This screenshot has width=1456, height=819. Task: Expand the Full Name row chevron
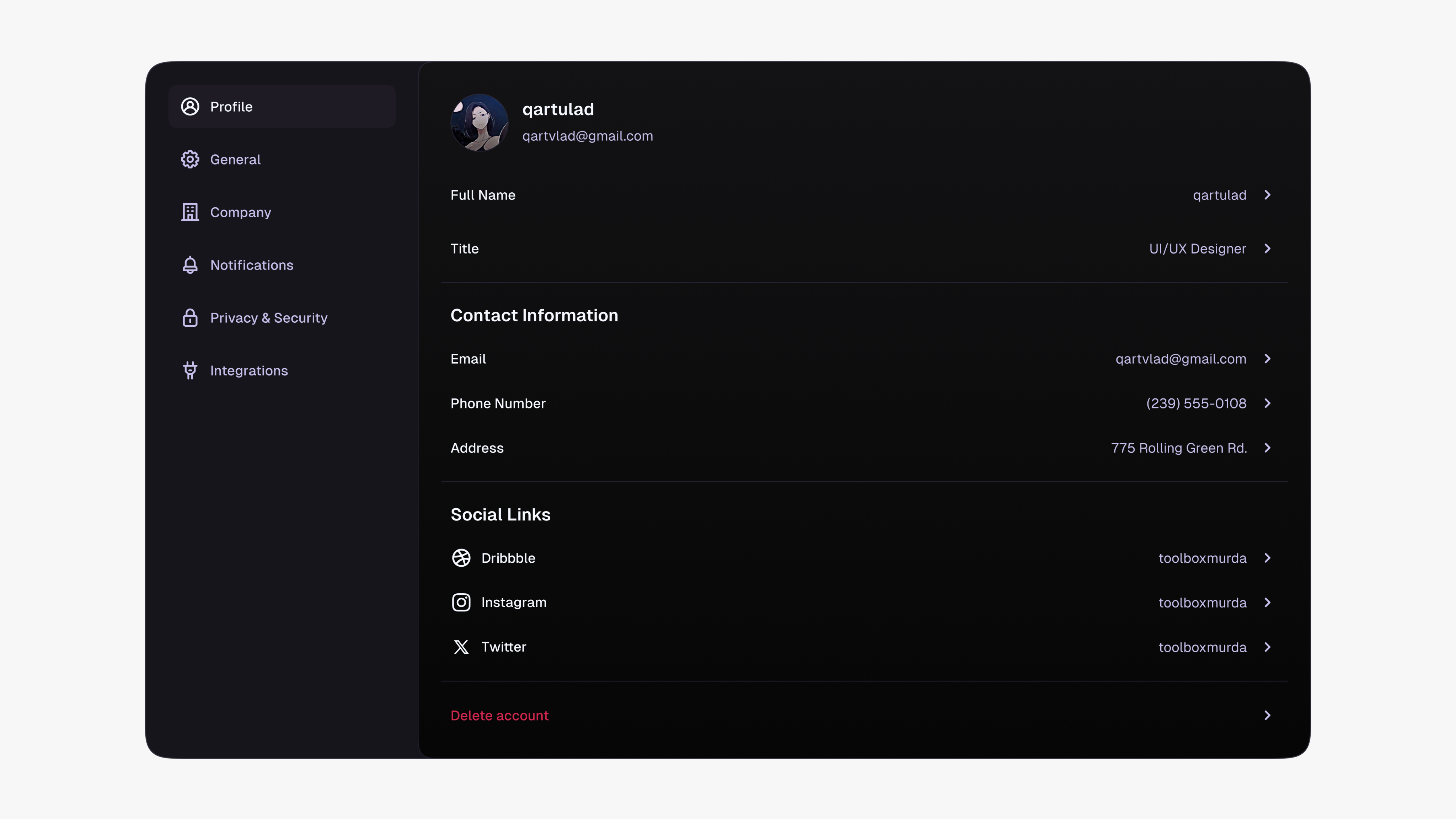1267,195
